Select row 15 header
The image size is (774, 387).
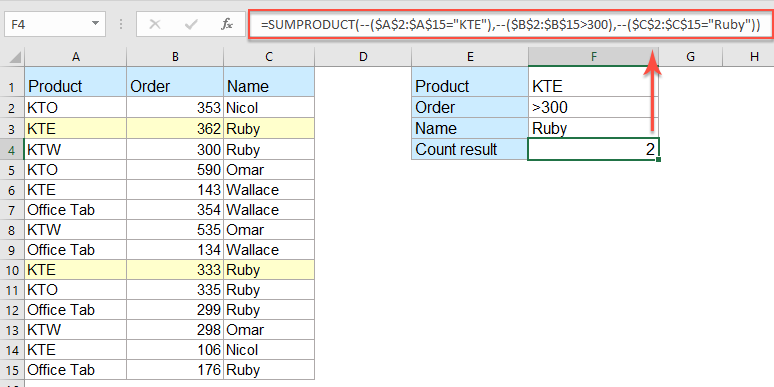(x=12, y=370)
